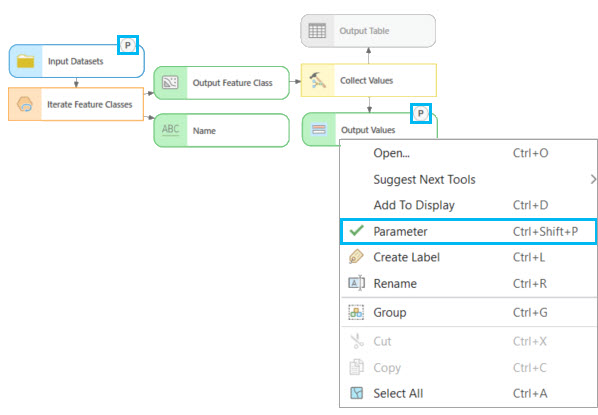This screenshot has width=598, height=415.
Task: Expand the Suggest Next Tools submenu arrow
Action: (593, 179)
